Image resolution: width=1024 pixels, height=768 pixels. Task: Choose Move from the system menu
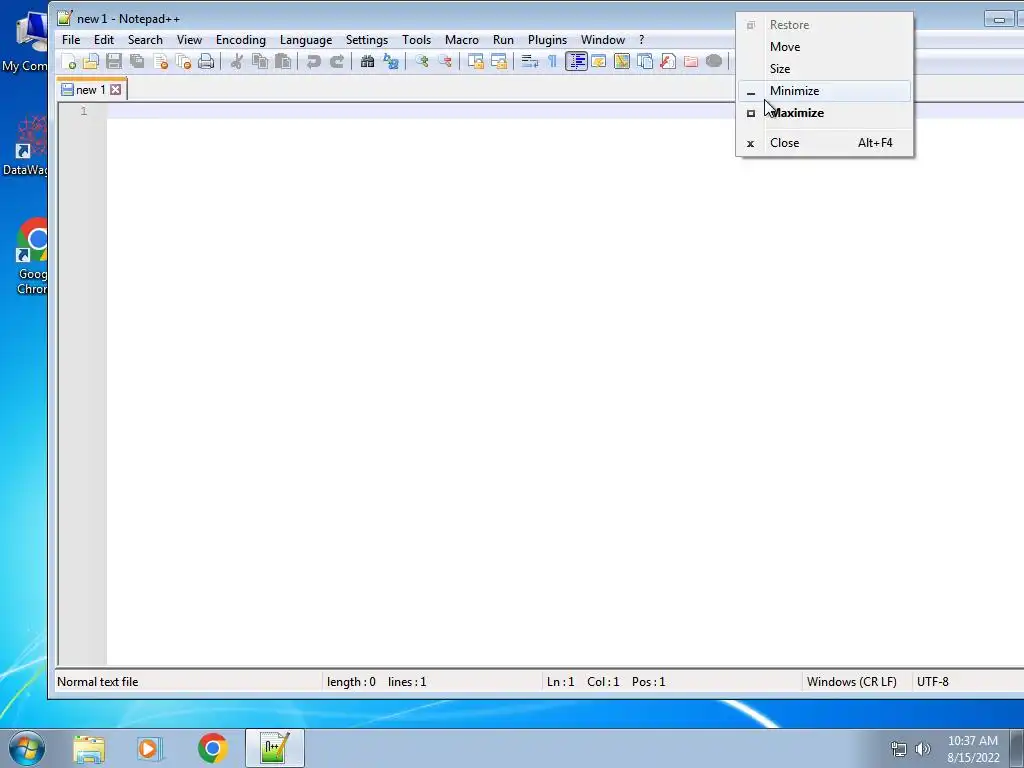(x=824, y=47)
